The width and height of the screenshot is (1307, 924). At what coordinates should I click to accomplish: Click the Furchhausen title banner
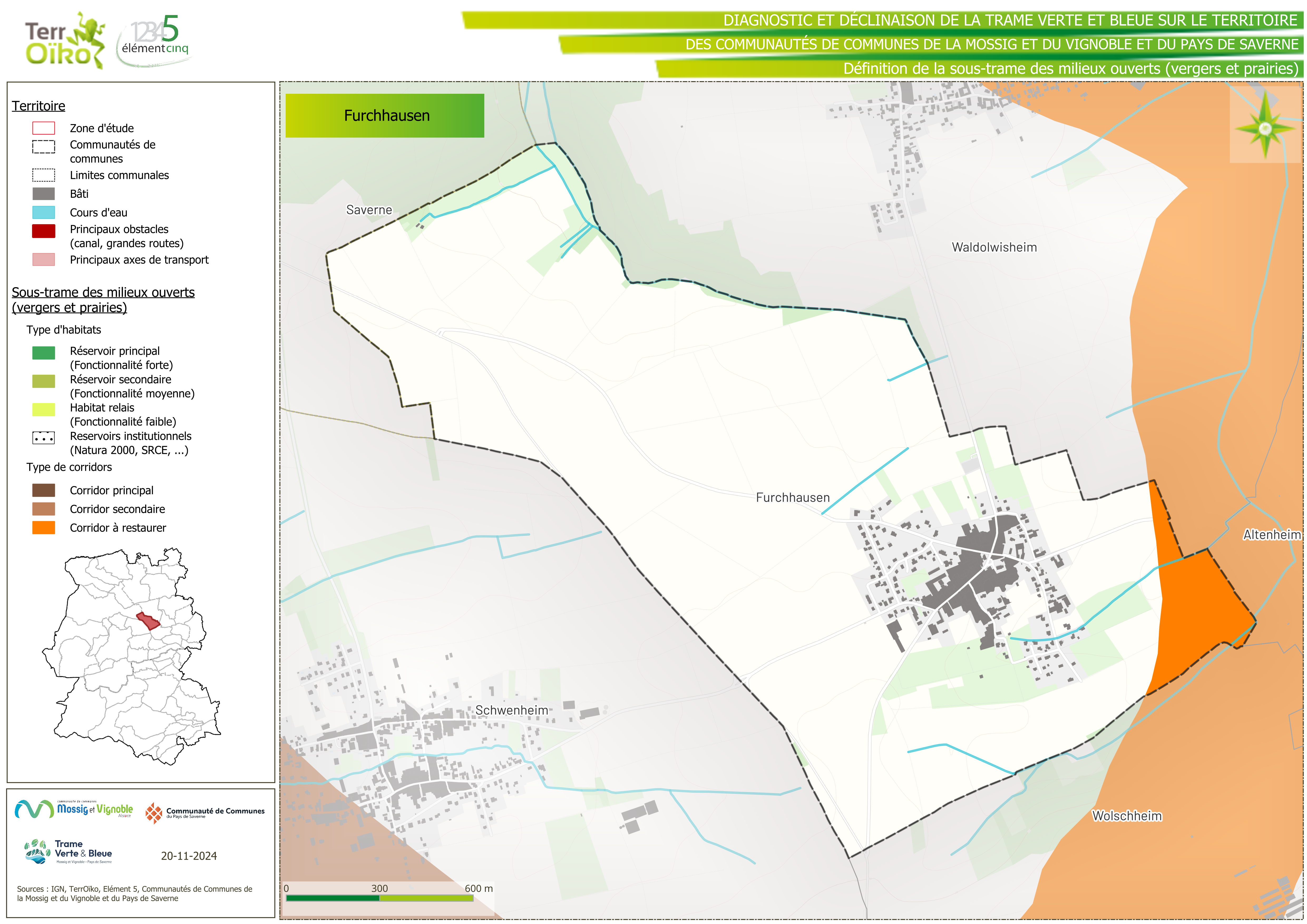[385, 116]
